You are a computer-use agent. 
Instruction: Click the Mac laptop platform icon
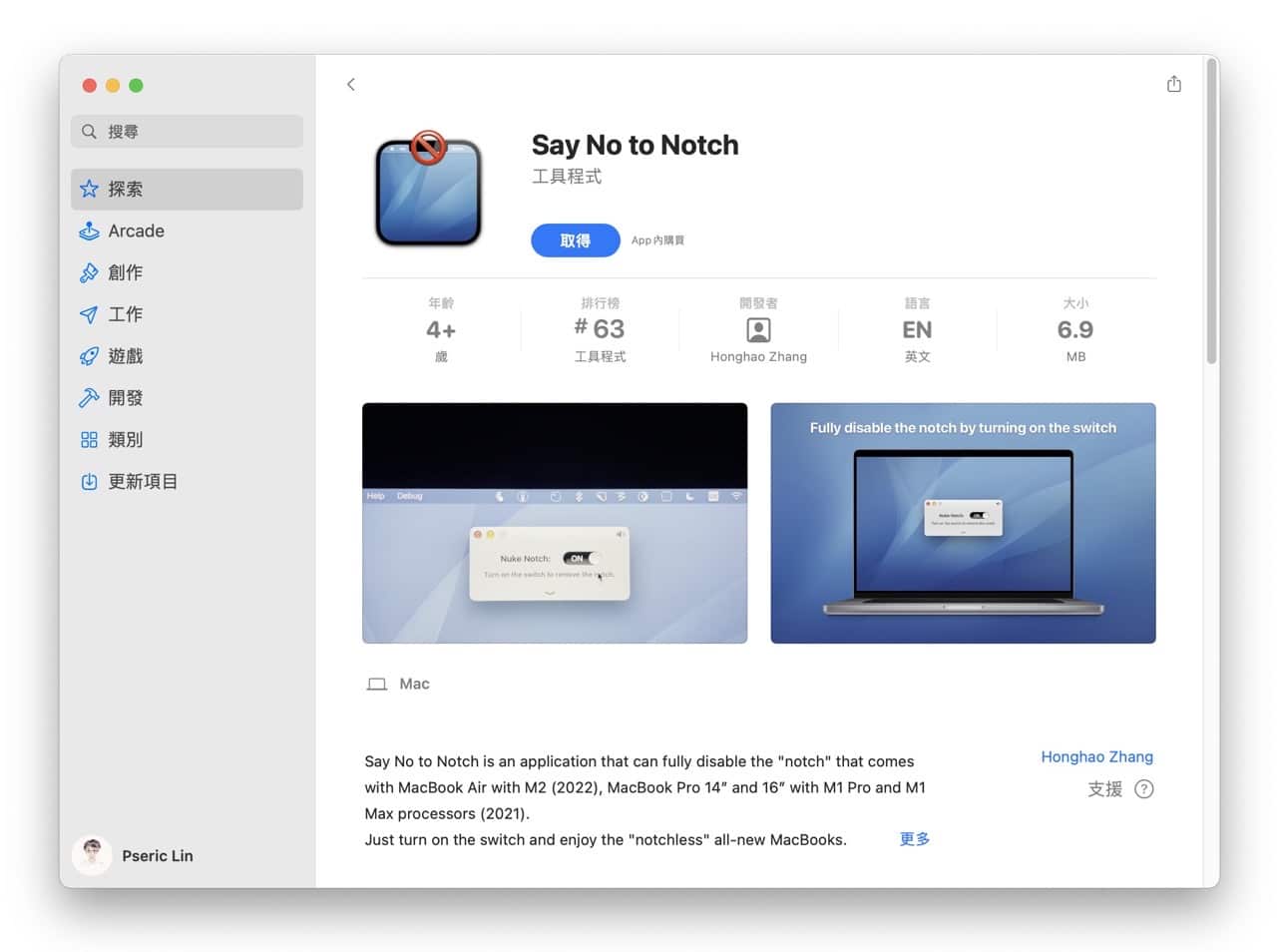[377, 684]
